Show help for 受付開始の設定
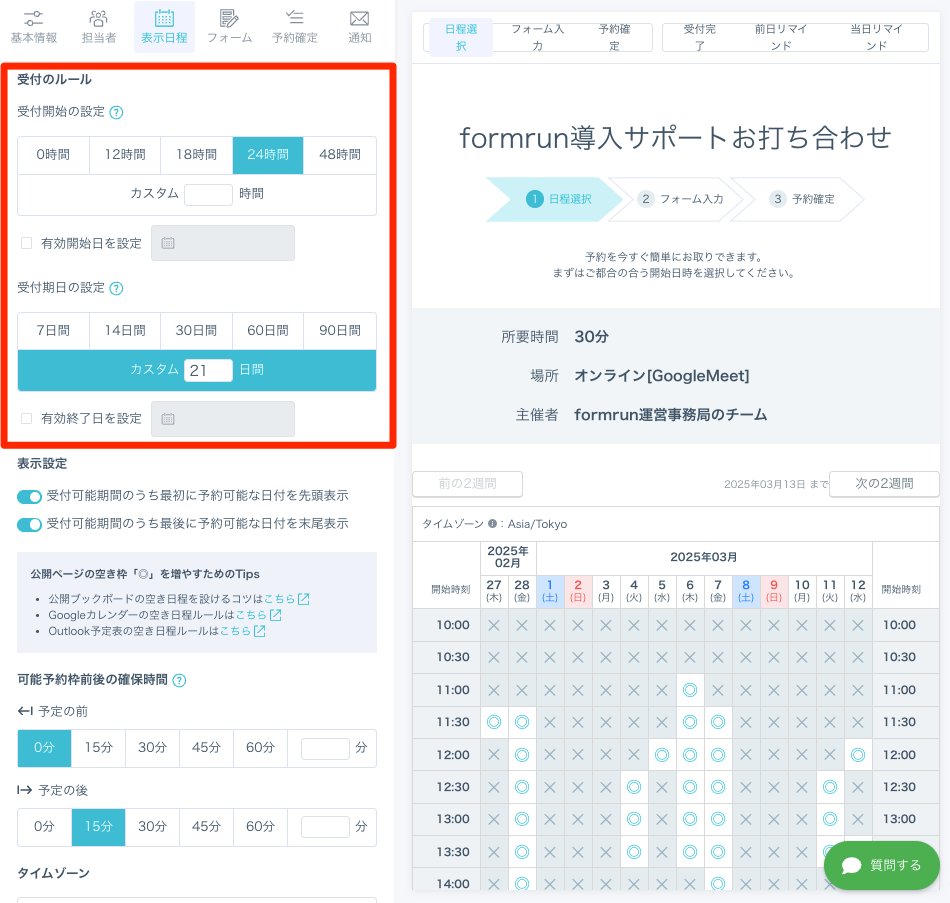 pyautogui.click(x=116, y=112)
